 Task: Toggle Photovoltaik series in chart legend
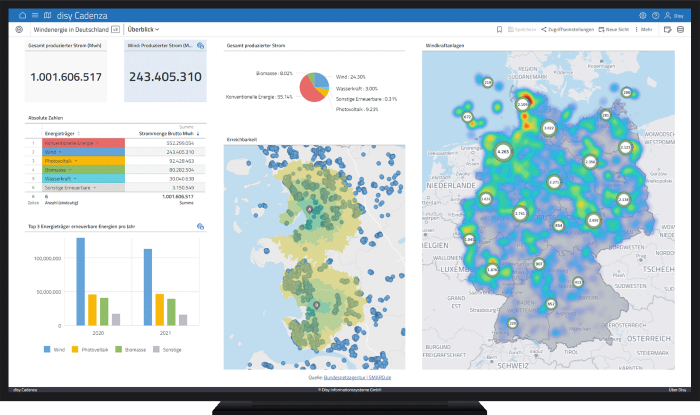(x=90, y=349)
